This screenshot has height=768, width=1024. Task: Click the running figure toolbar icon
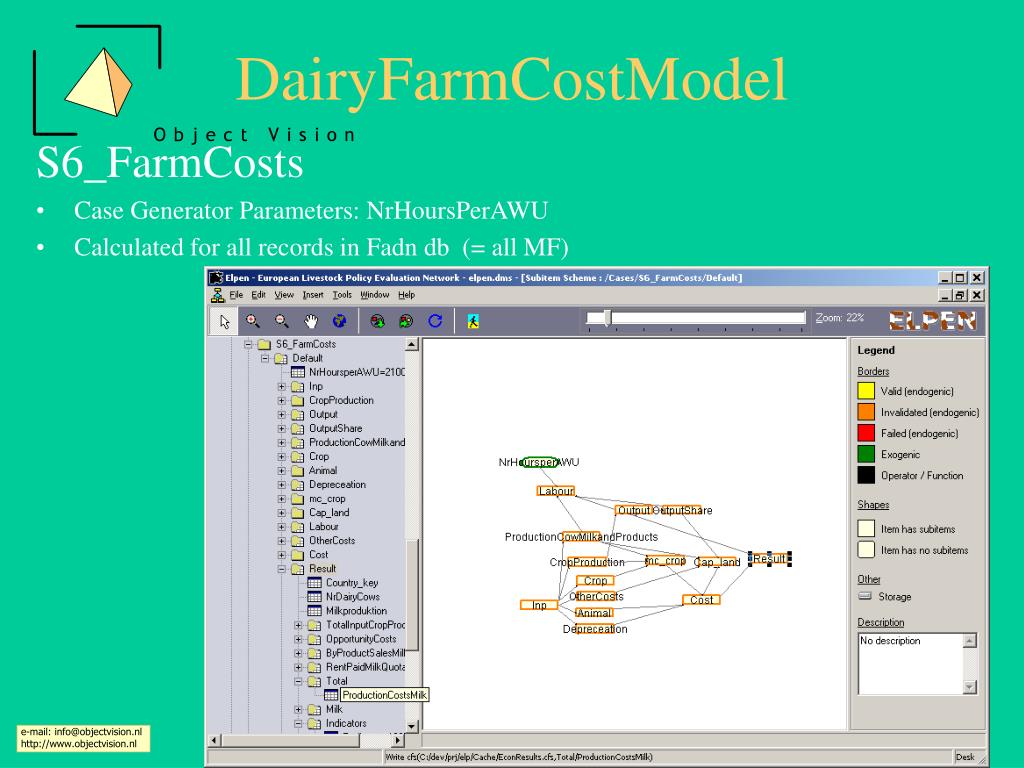[x=473, y=321]
